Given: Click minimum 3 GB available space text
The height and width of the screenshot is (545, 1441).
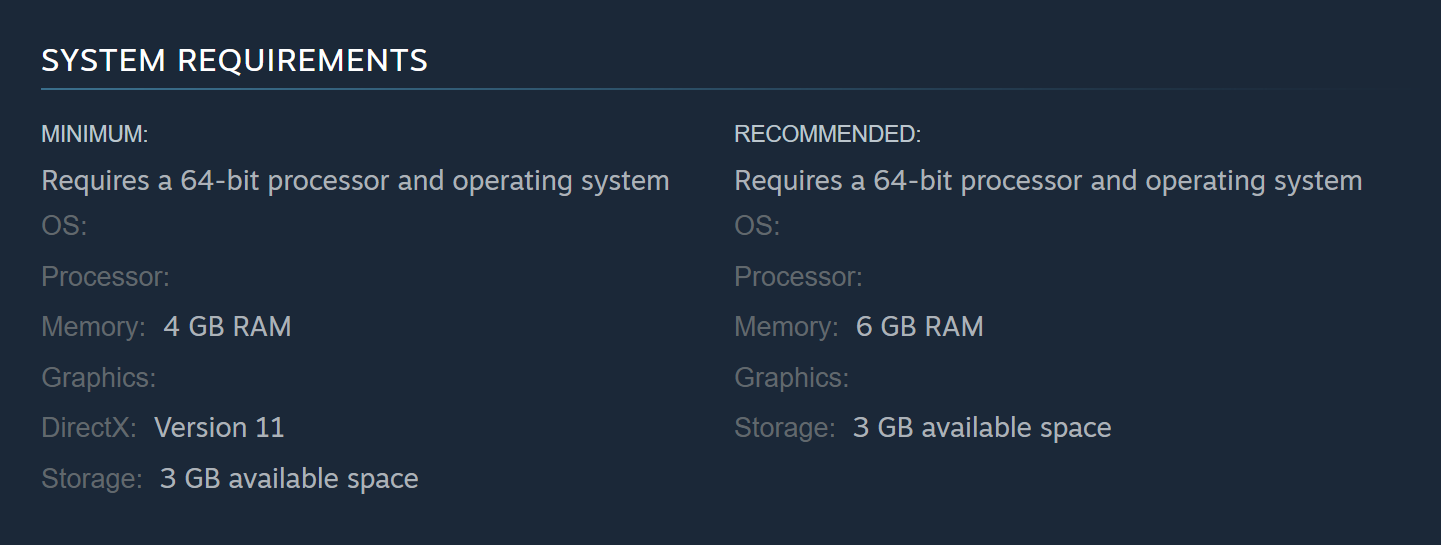Looking at the screenshot, I should point(289,479).
